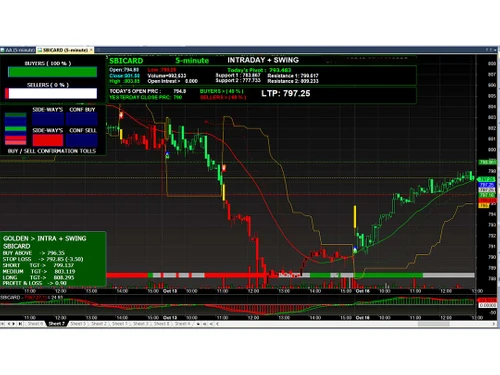Switch to Sheet 5 tab

pyautogui.click(x=78, y=324)
